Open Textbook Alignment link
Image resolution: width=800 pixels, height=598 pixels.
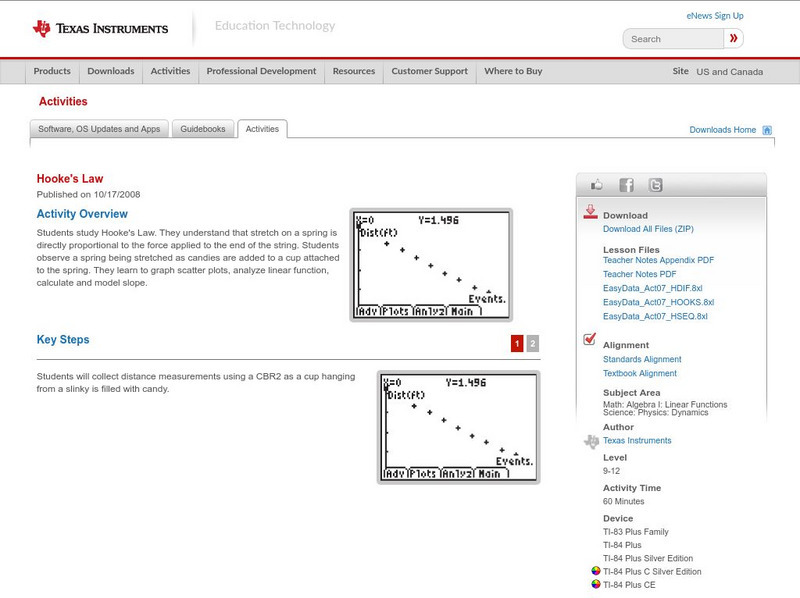click(x=640, y=373)
